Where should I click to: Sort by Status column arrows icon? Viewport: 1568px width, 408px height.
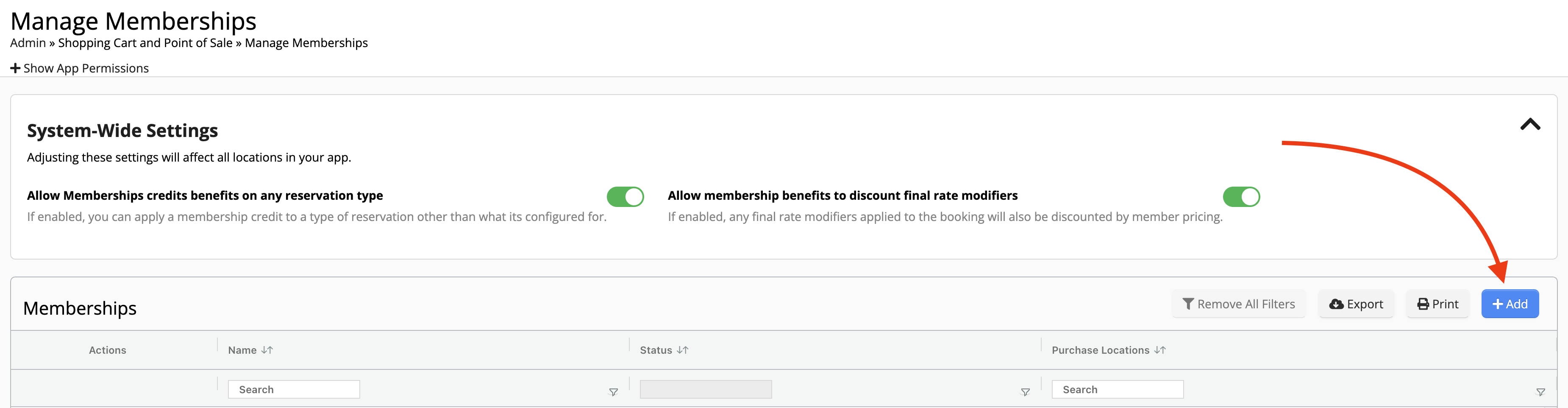coord(682,350)
